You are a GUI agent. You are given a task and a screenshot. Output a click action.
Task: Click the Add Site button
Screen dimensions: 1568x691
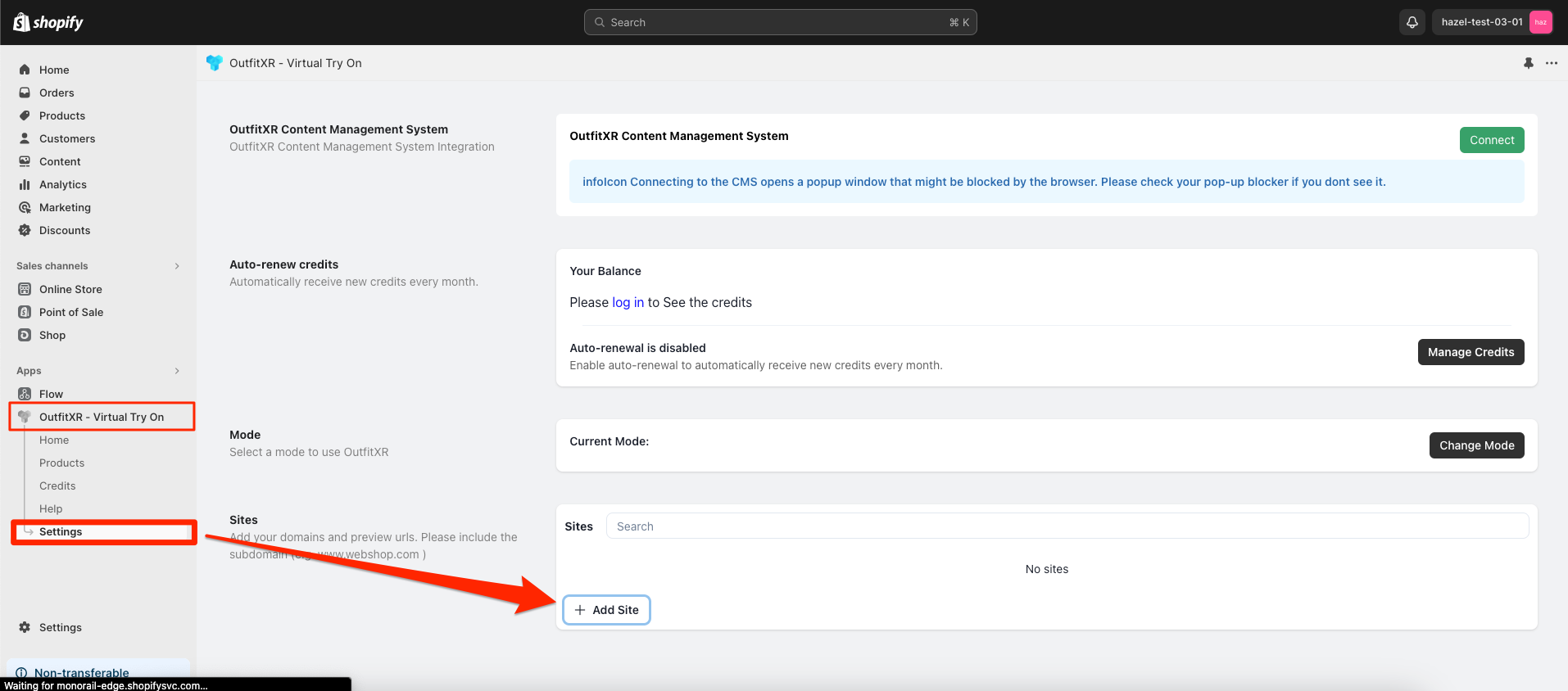coord(607,610)
